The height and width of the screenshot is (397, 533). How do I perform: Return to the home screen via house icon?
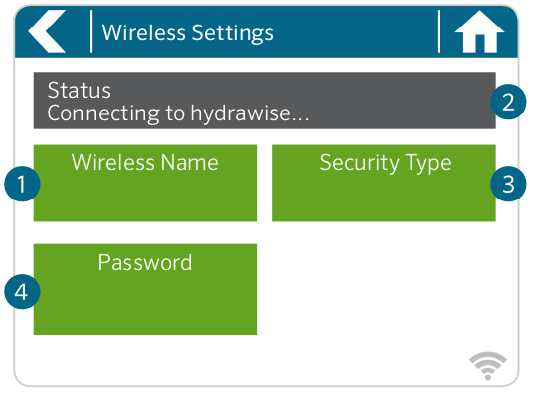479,32
